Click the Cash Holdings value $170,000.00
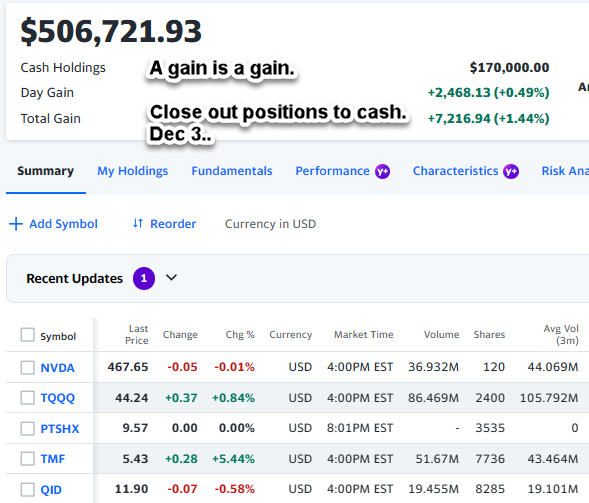The image size is (589, 503). 509,68
